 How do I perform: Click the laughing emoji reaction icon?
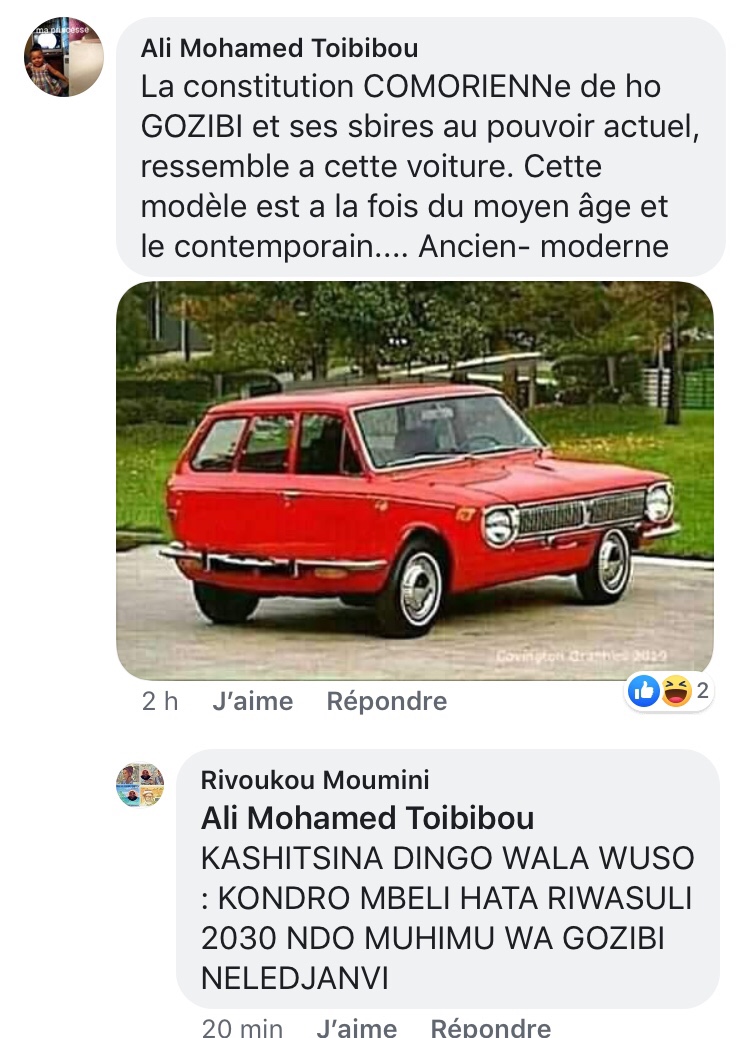coord(676,691)
